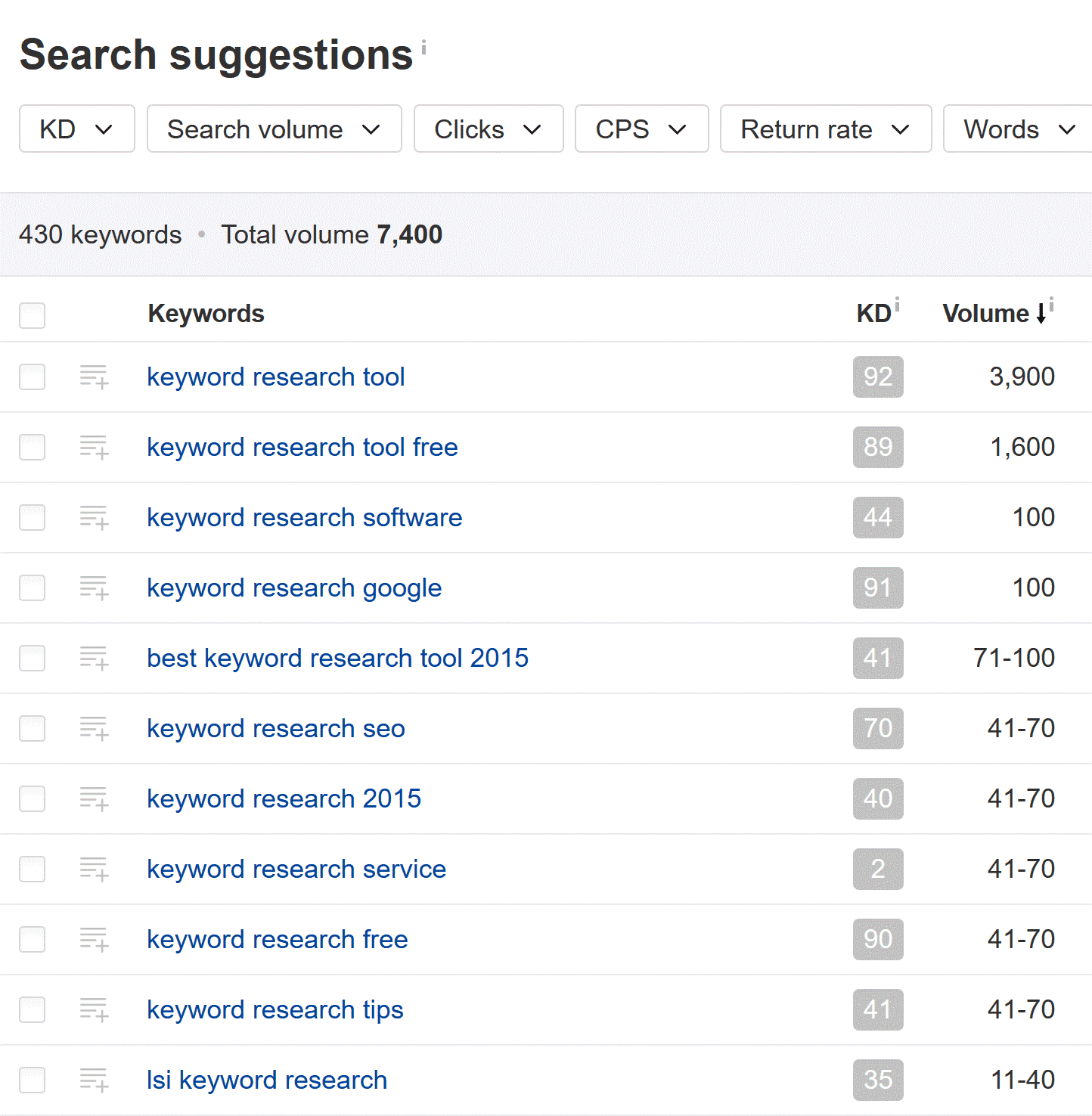The height and width of the screenshot is (1116, 1092).
Task: Add "keyword research tool" to a keyword list
Action: (93, 377)
